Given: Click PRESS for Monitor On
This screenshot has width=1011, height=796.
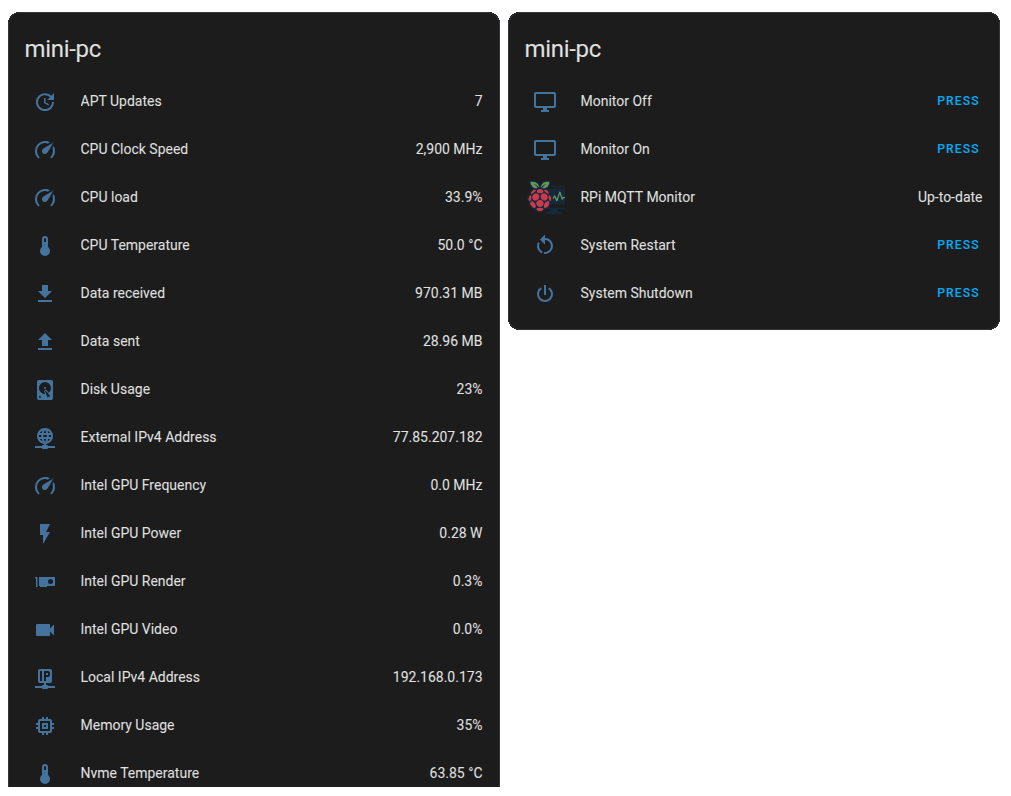Looking at the screenshot, I should [x=957, y=149].
